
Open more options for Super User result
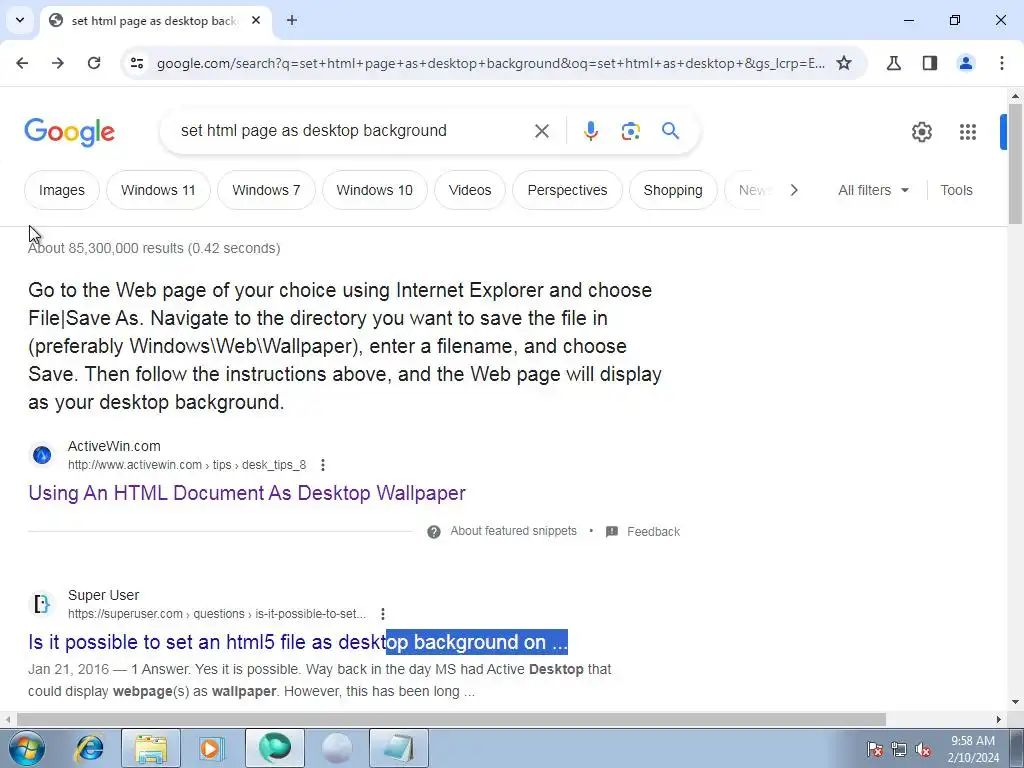click(383, 614)
